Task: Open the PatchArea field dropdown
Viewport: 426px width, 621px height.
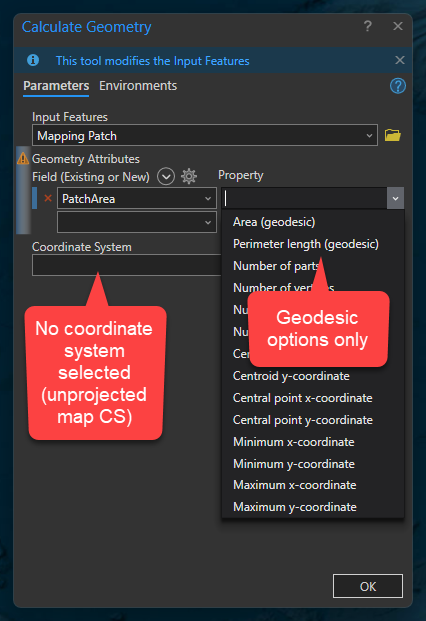Action: [x=137, y=198]
